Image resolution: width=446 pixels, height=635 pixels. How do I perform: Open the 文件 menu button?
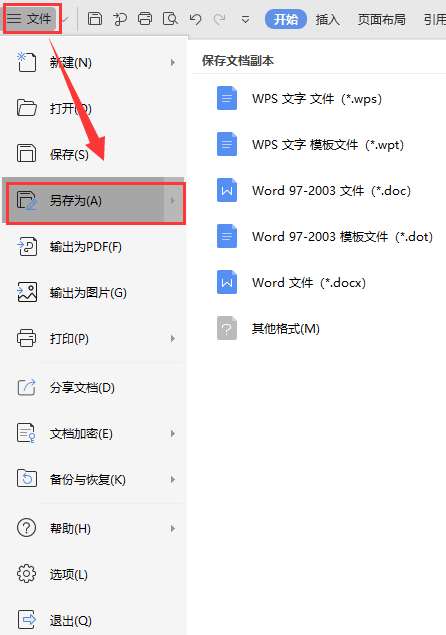coord(32,19)
